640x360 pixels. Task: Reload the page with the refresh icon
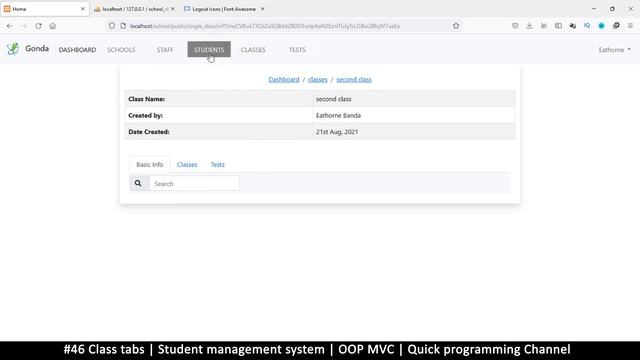(38, 26)
